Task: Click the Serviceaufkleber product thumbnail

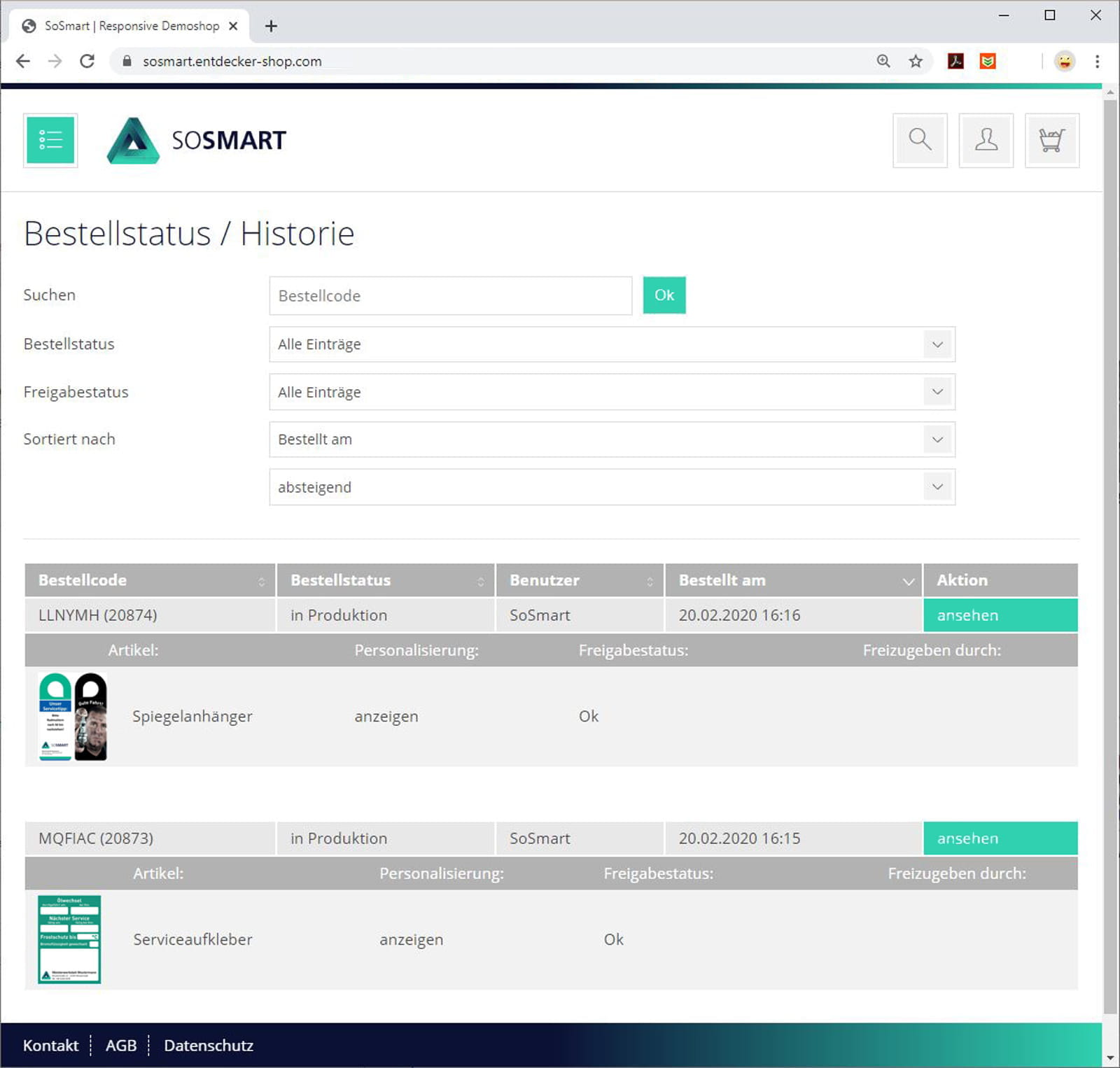Action: pos(69,939)
